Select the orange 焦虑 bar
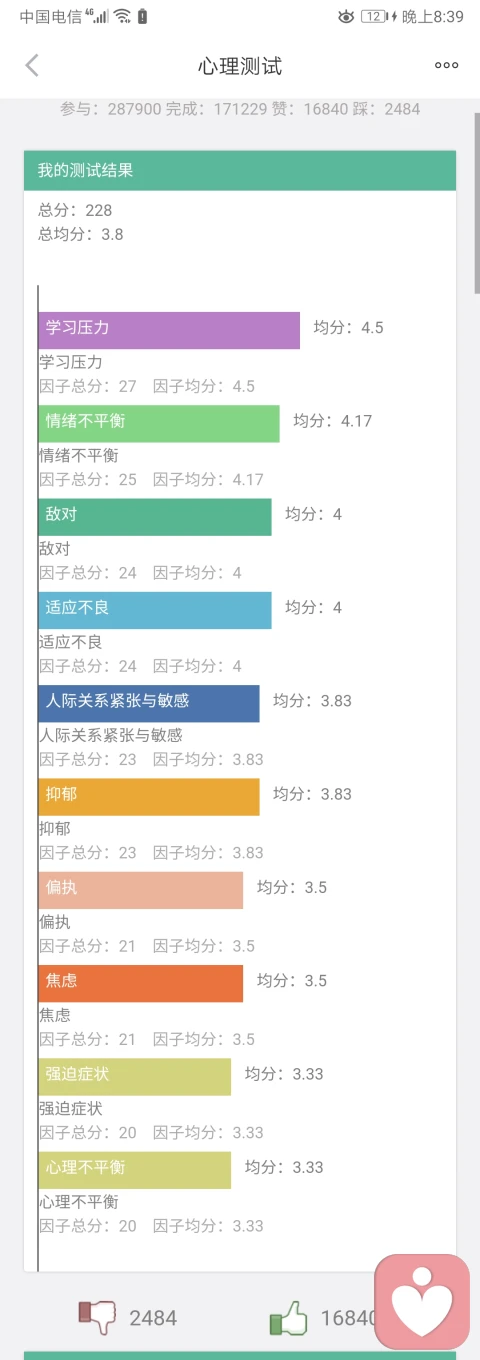Screen dimensions: 480x1360 [141, 983]
